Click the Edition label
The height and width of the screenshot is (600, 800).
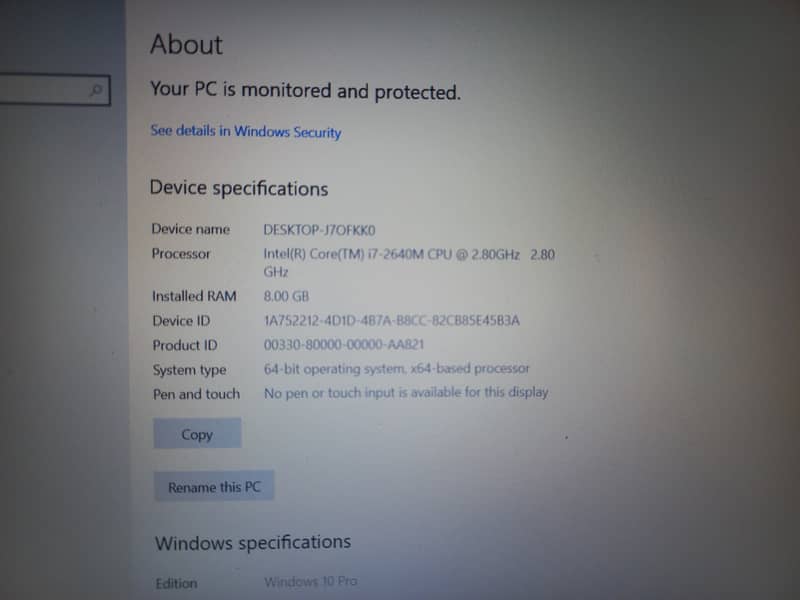coord(176,583)
